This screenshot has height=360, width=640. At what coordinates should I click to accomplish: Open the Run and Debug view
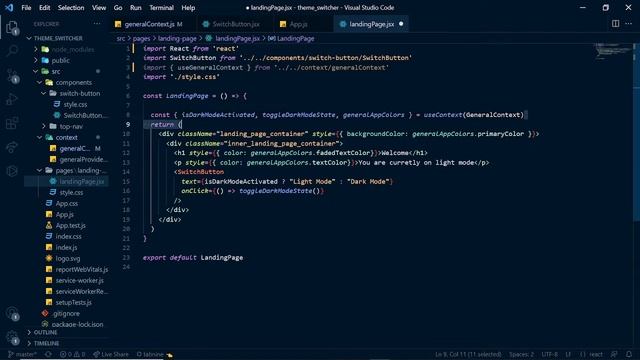click(12, 99)
